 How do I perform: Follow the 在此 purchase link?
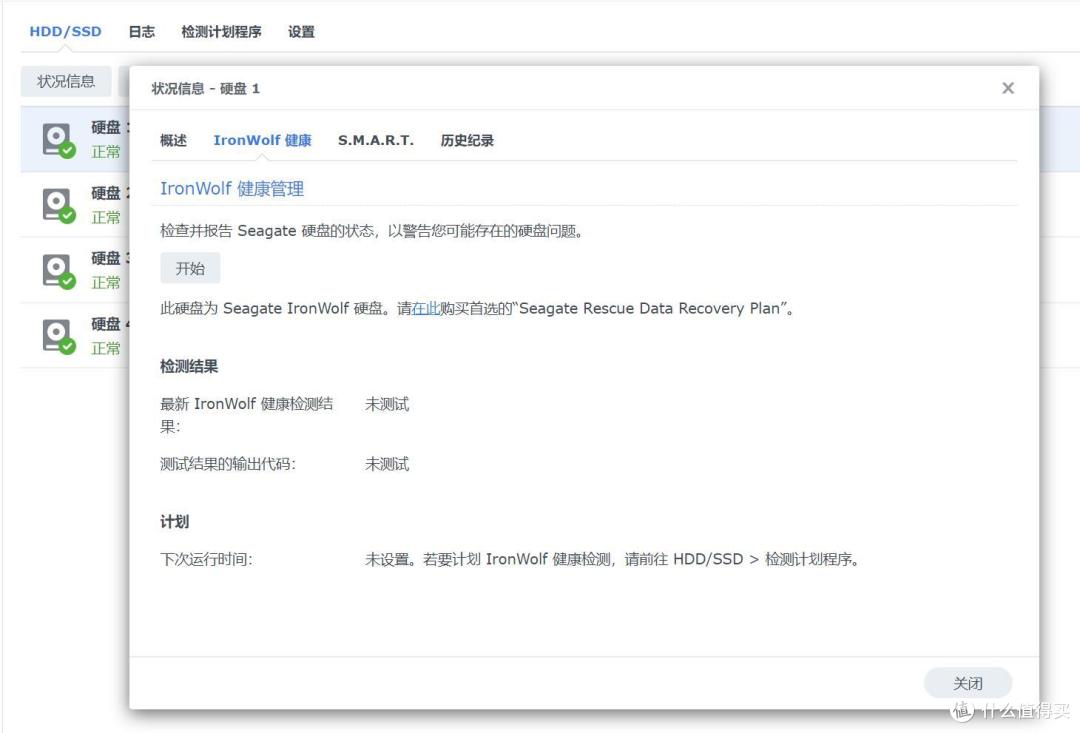tap(426, 308)
